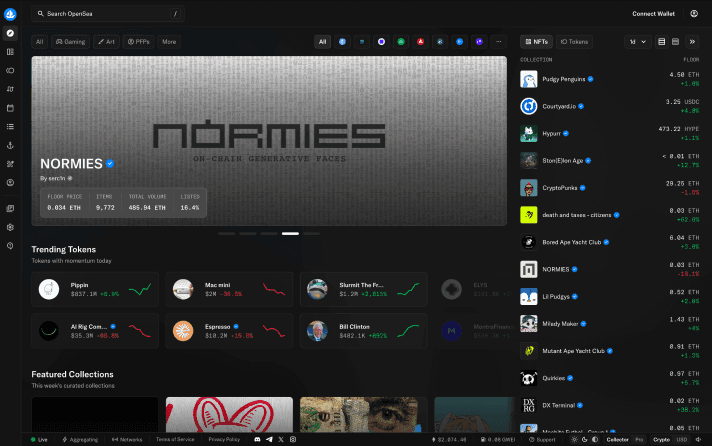712x446 pixels.
Task: Open the profile avatar icon top right
Action: 694,14
